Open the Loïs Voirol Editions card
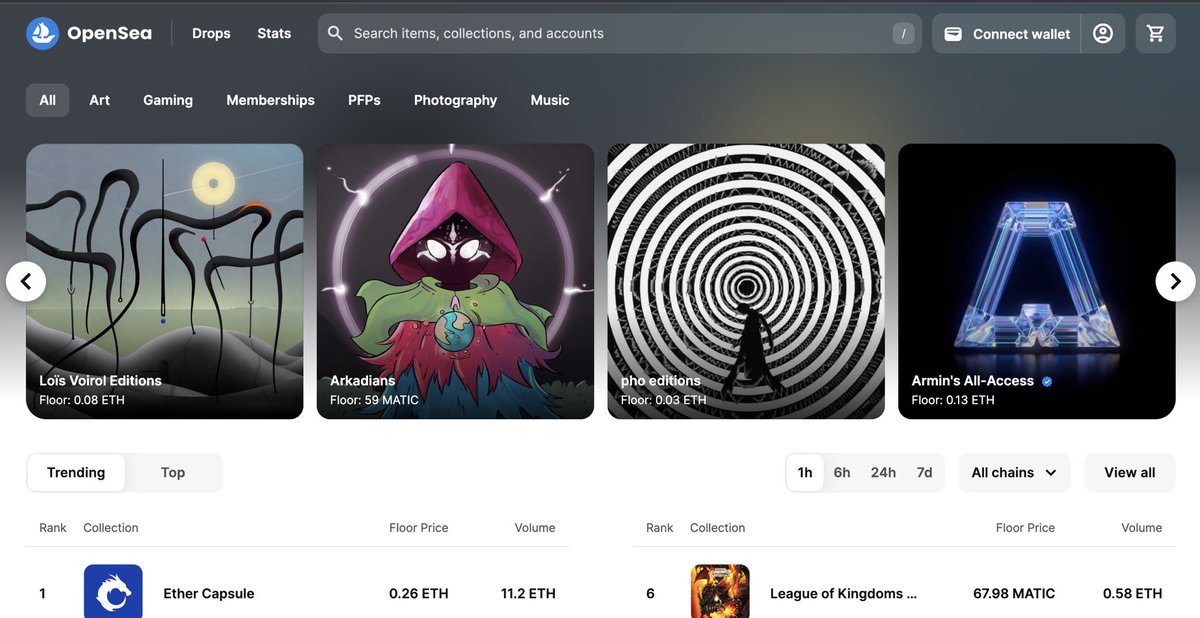Screen dimensions: 1200x618 [x=165, y=281]
